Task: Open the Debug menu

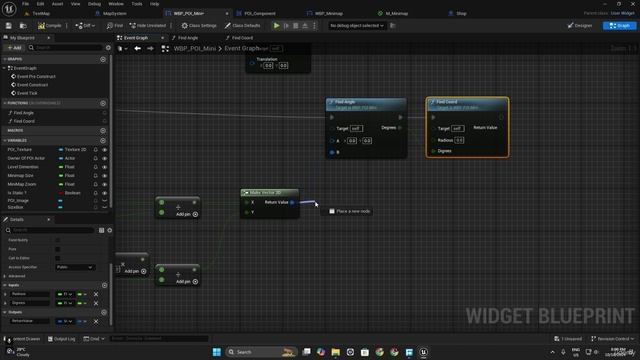Action: pyautogui.click(x=94, y=4)
